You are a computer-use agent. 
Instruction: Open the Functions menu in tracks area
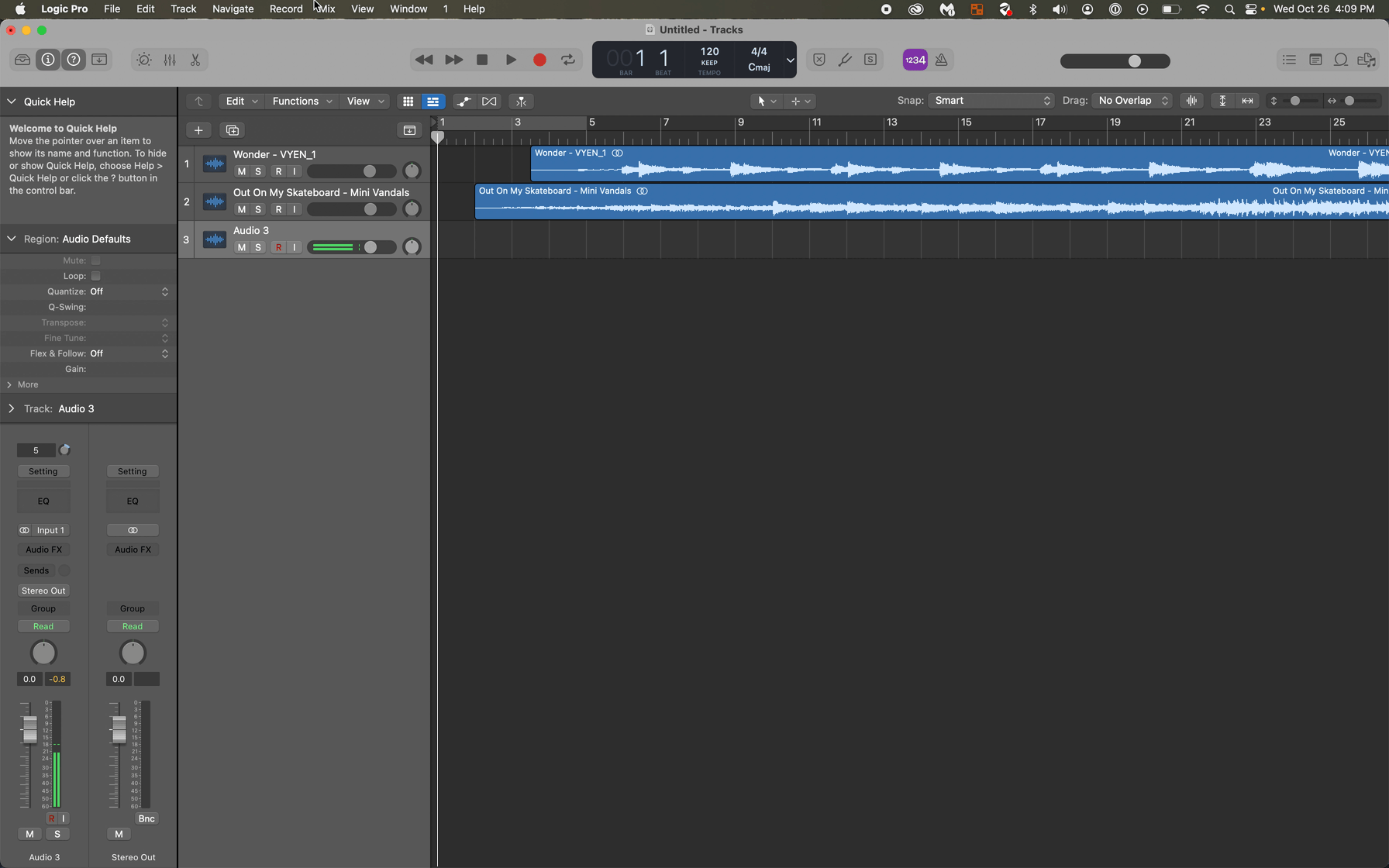coord(302,102)
